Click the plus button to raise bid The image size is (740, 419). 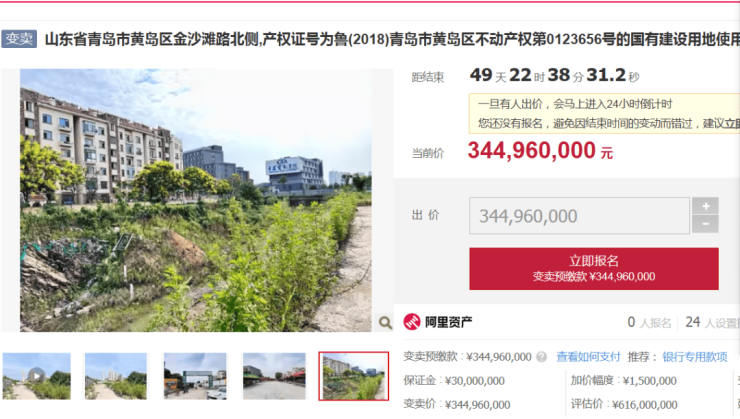(x=706, y=206)
